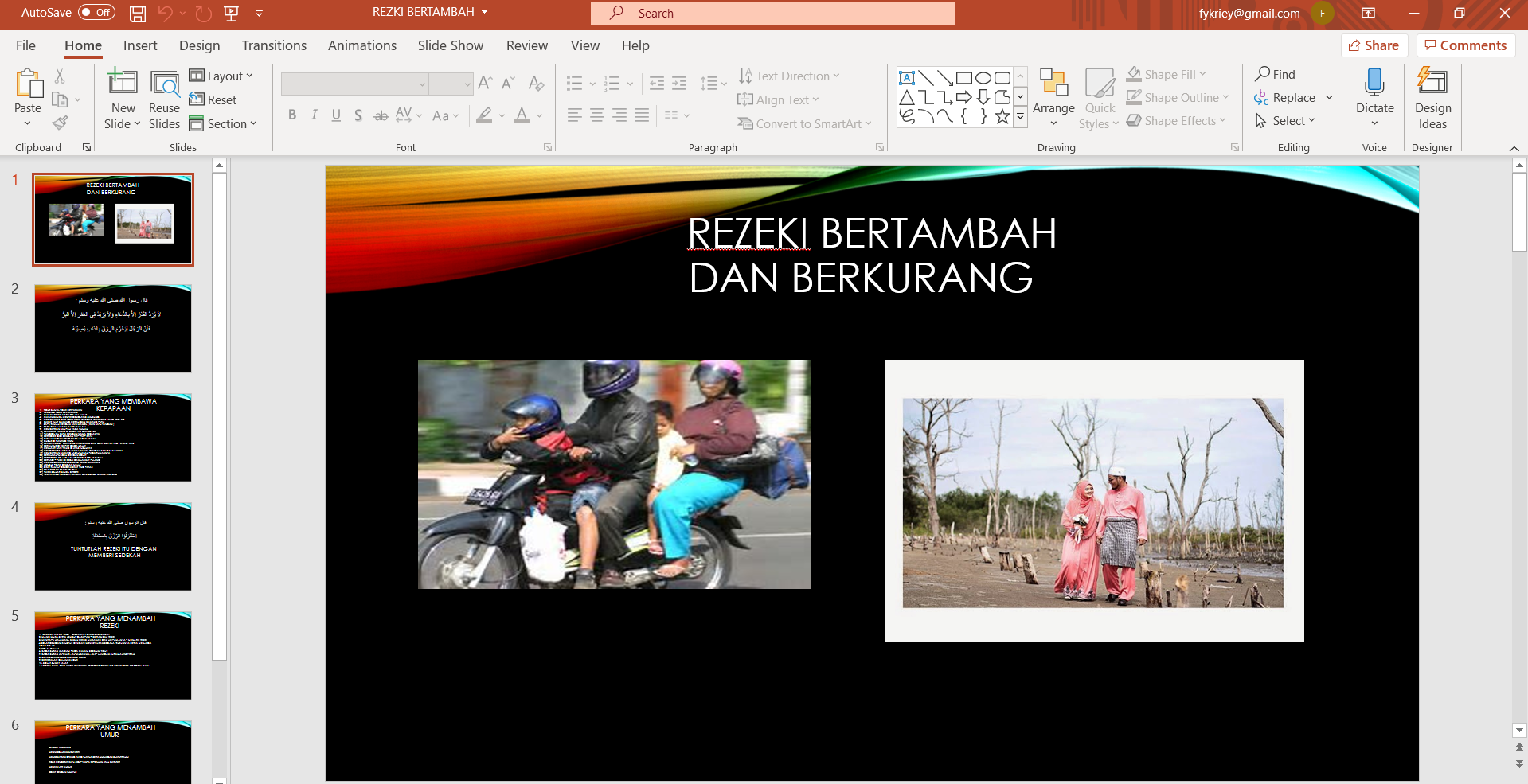Click the Format Painter icon
This screenshot has width=1528, height=784.
pyautogui.click(x=60, y=123)
